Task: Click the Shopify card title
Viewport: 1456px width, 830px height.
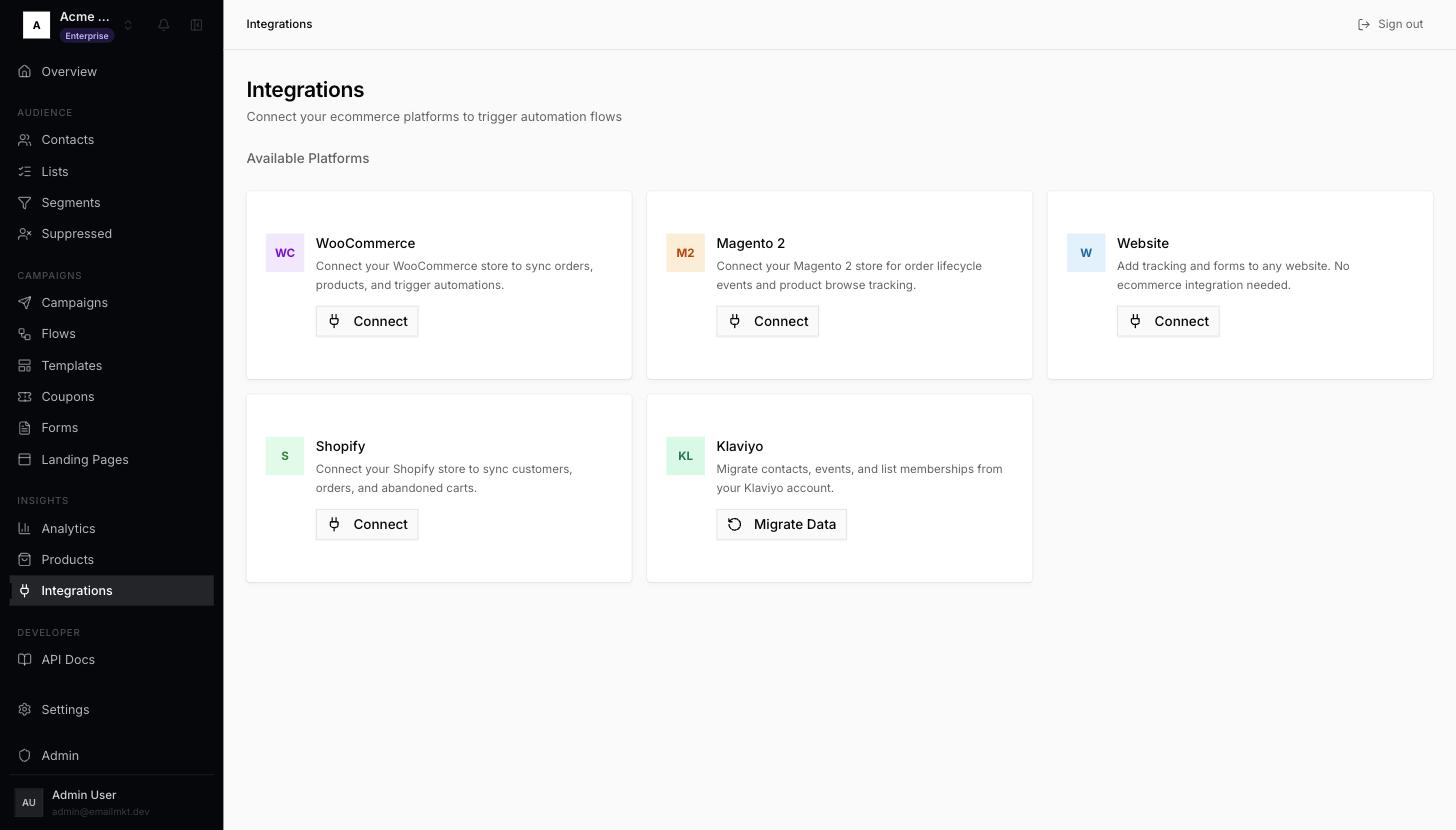Action: (x=340, y=446)
